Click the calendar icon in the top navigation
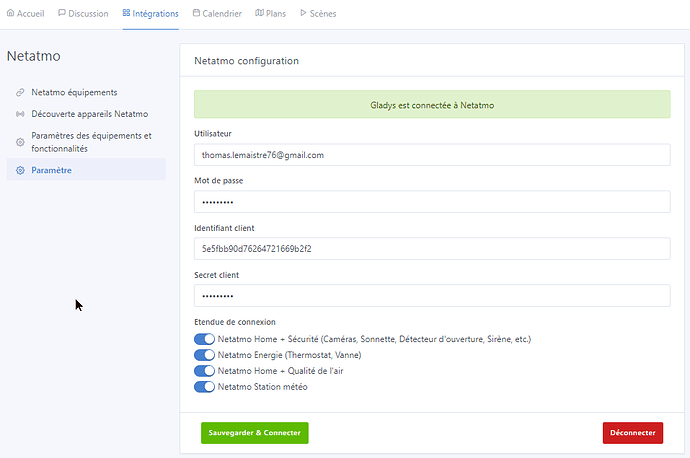Viewport: 690px width, 458px height. [x=196, y=14]
